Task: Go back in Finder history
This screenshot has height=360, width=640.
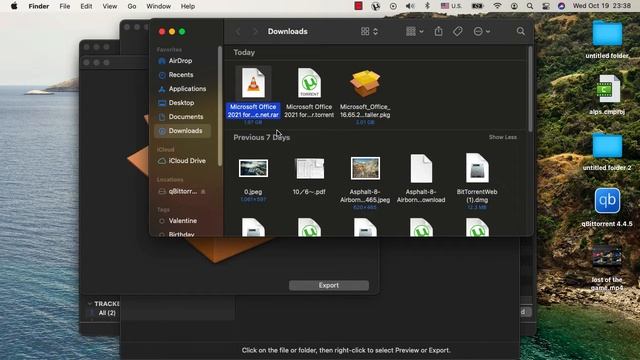Action: [x=238, y=31]
